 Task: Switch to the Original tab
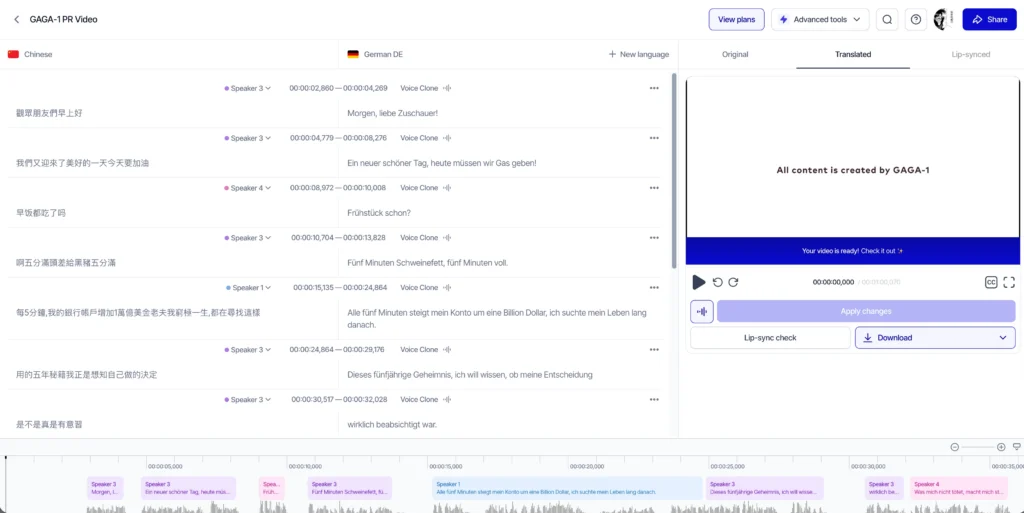[x=735, y=54]
